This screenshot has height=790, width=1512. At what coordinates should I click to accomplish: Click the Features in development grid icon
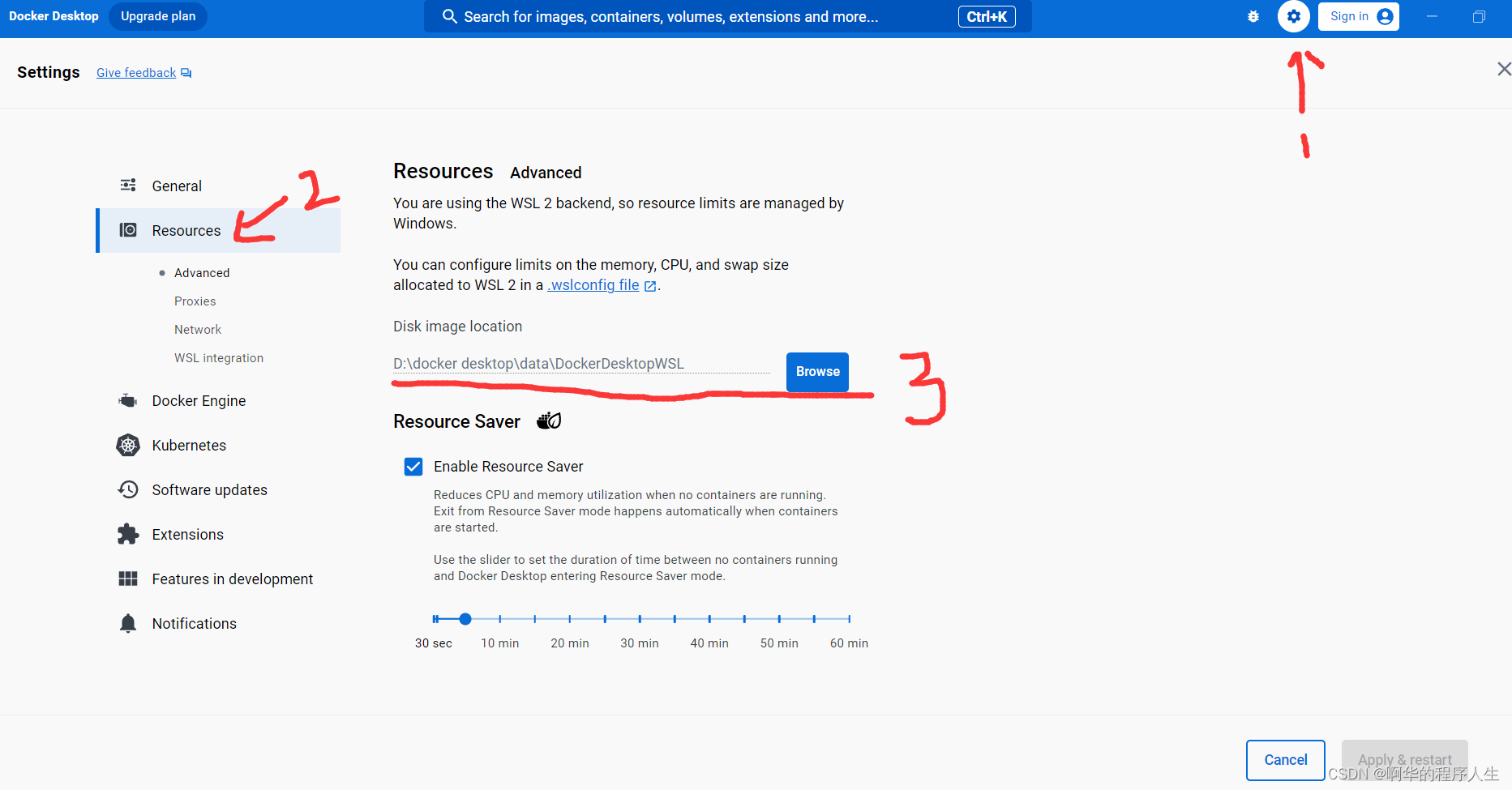[x=128, y=579]
